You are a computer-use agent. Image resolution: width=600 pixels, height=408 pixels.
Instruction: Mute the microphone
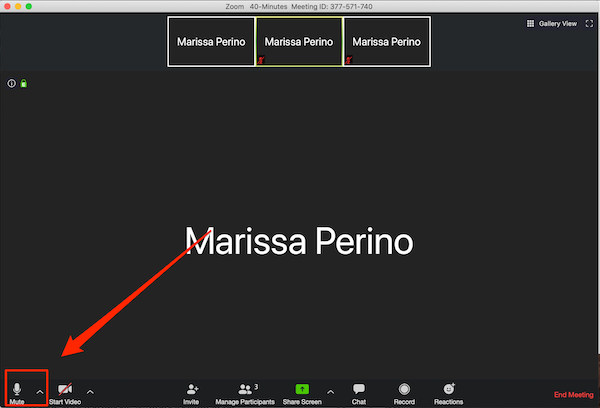pos(17,389)
